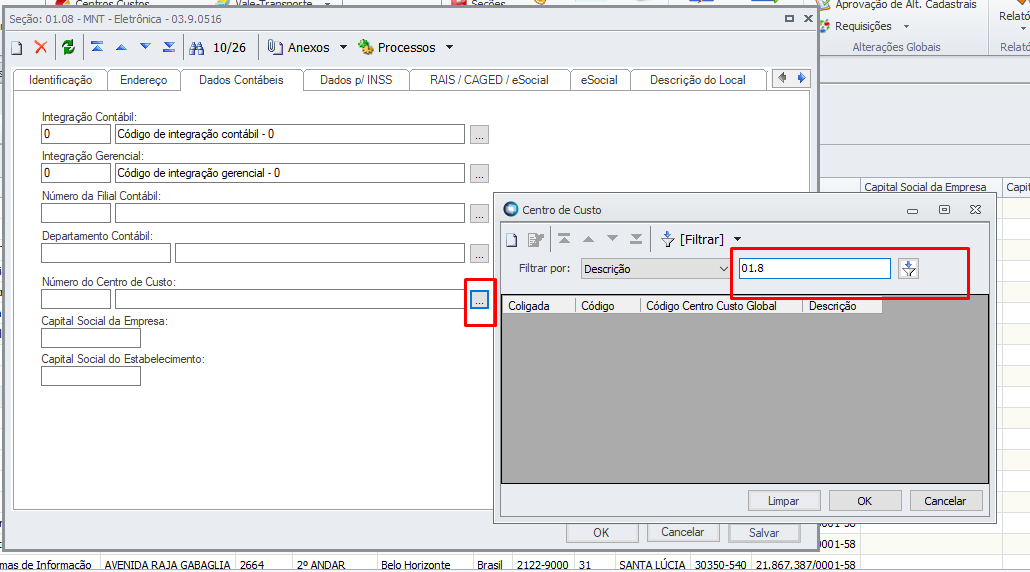Click Integração Gerencial code field
The width and height of the screenshot is (1030, 572).
click(76, 173)
